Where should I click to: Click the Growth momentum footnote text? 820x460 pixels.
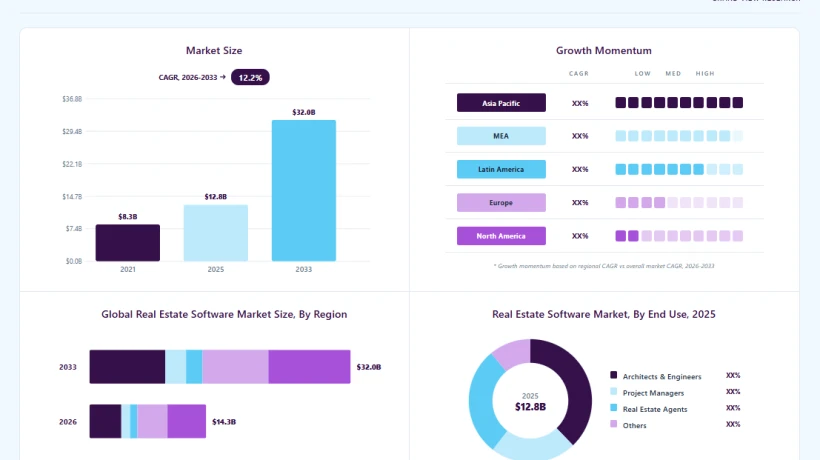coord(604,266)
